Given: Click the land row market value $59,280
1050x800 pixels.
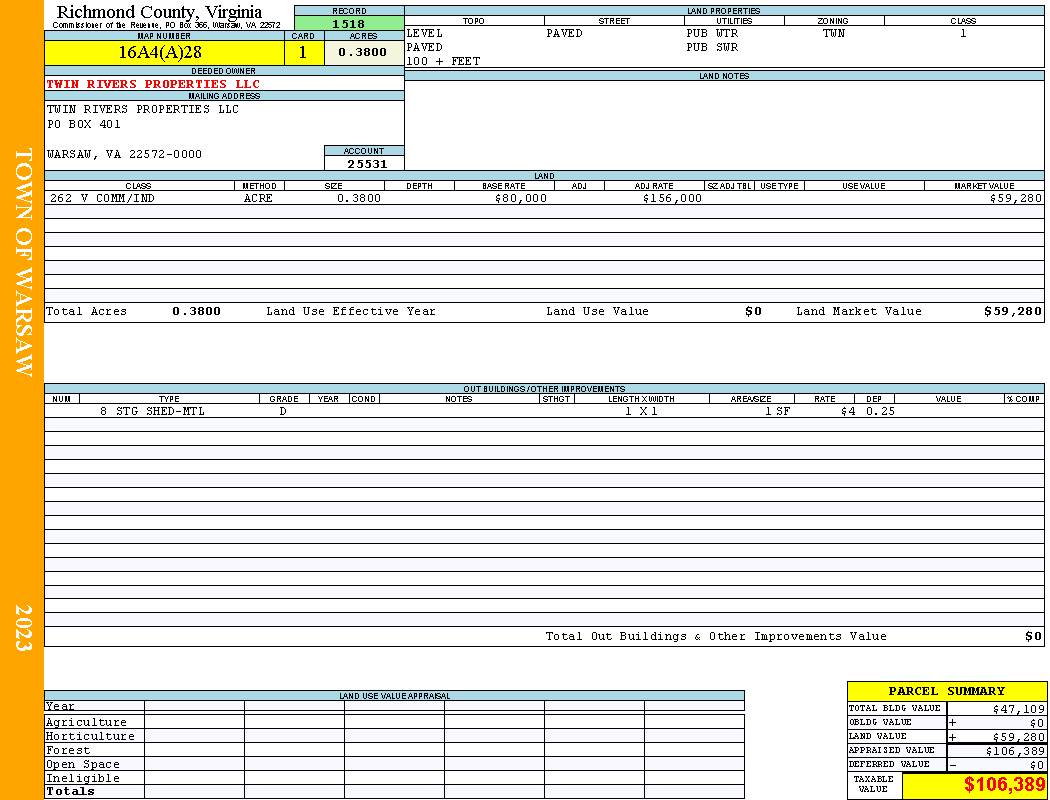Looking at the screenshot, I should 1016,198.
